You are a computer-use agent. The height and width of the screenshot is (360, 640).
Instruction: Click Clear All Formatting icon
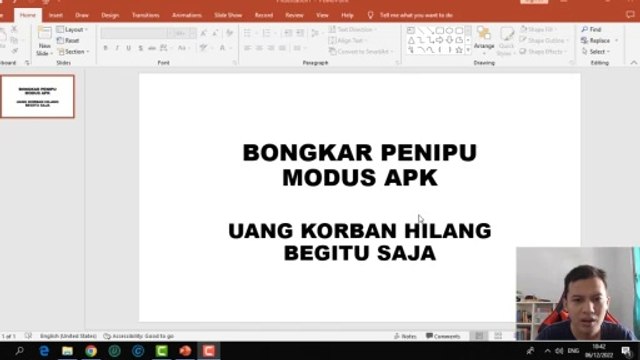click(230, 33)
